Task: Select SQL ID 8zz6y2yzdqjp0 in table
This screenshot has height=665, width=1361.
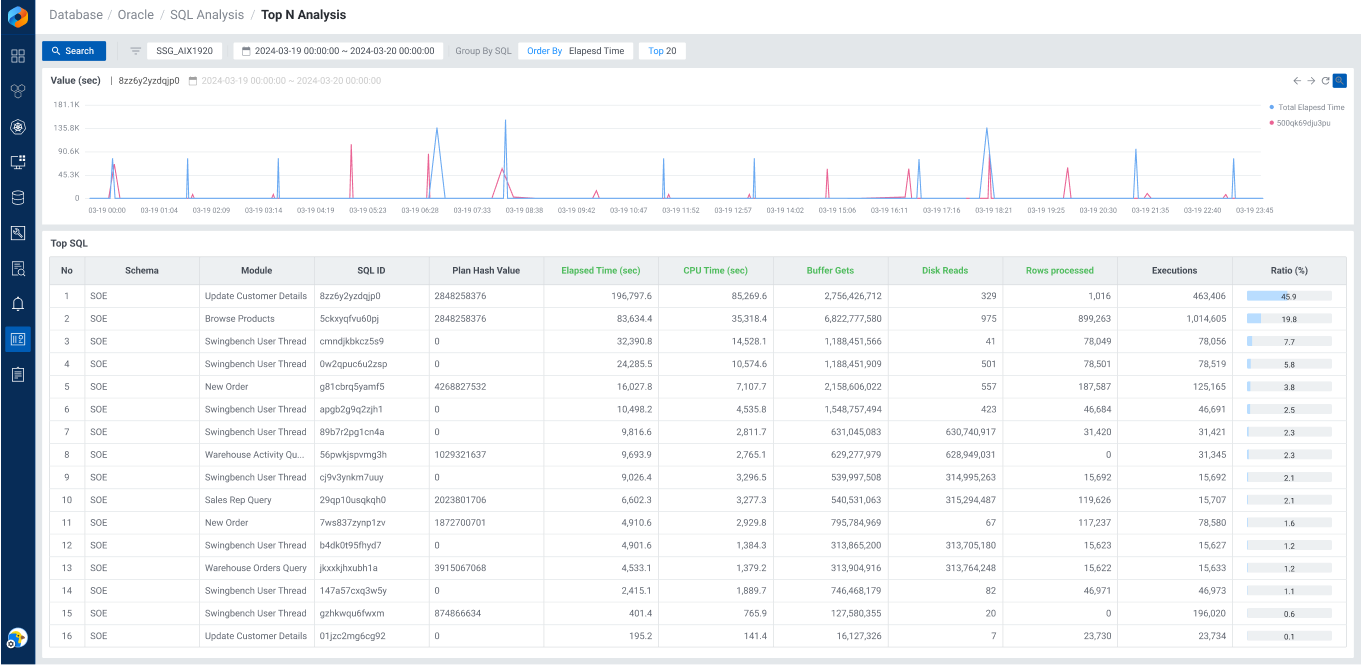Action: tap(350, 296)
